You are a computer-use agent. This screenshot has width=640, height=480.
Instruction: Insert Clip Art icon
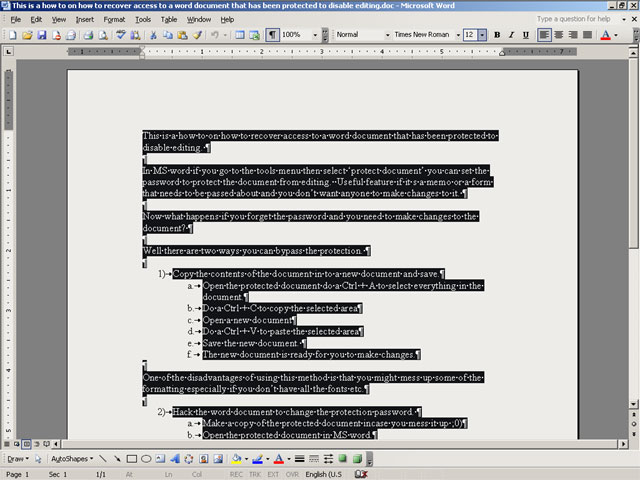[x=204, y=459]
